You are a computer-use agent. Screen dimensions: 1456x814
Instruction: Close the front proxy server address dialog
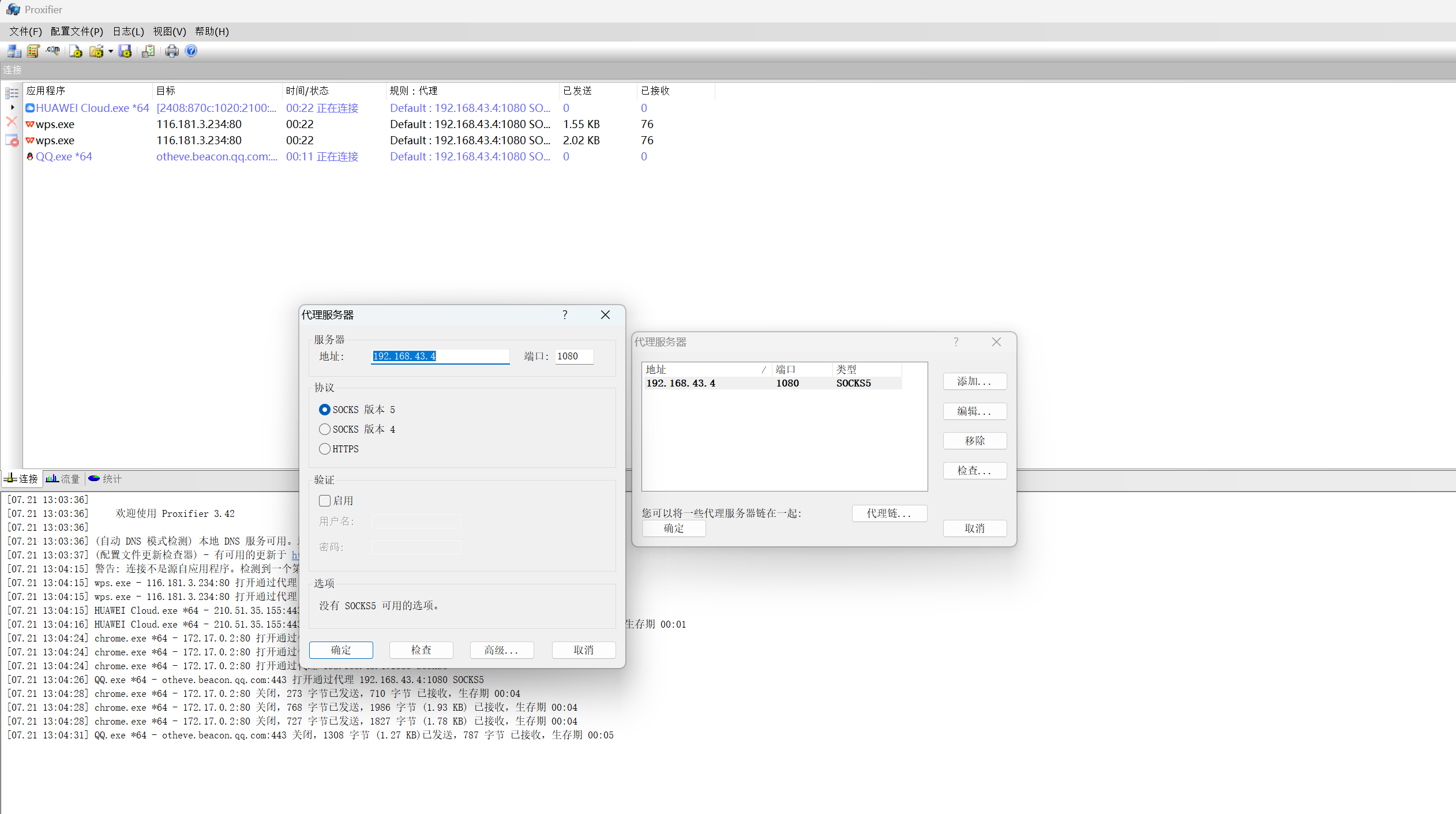605,314
